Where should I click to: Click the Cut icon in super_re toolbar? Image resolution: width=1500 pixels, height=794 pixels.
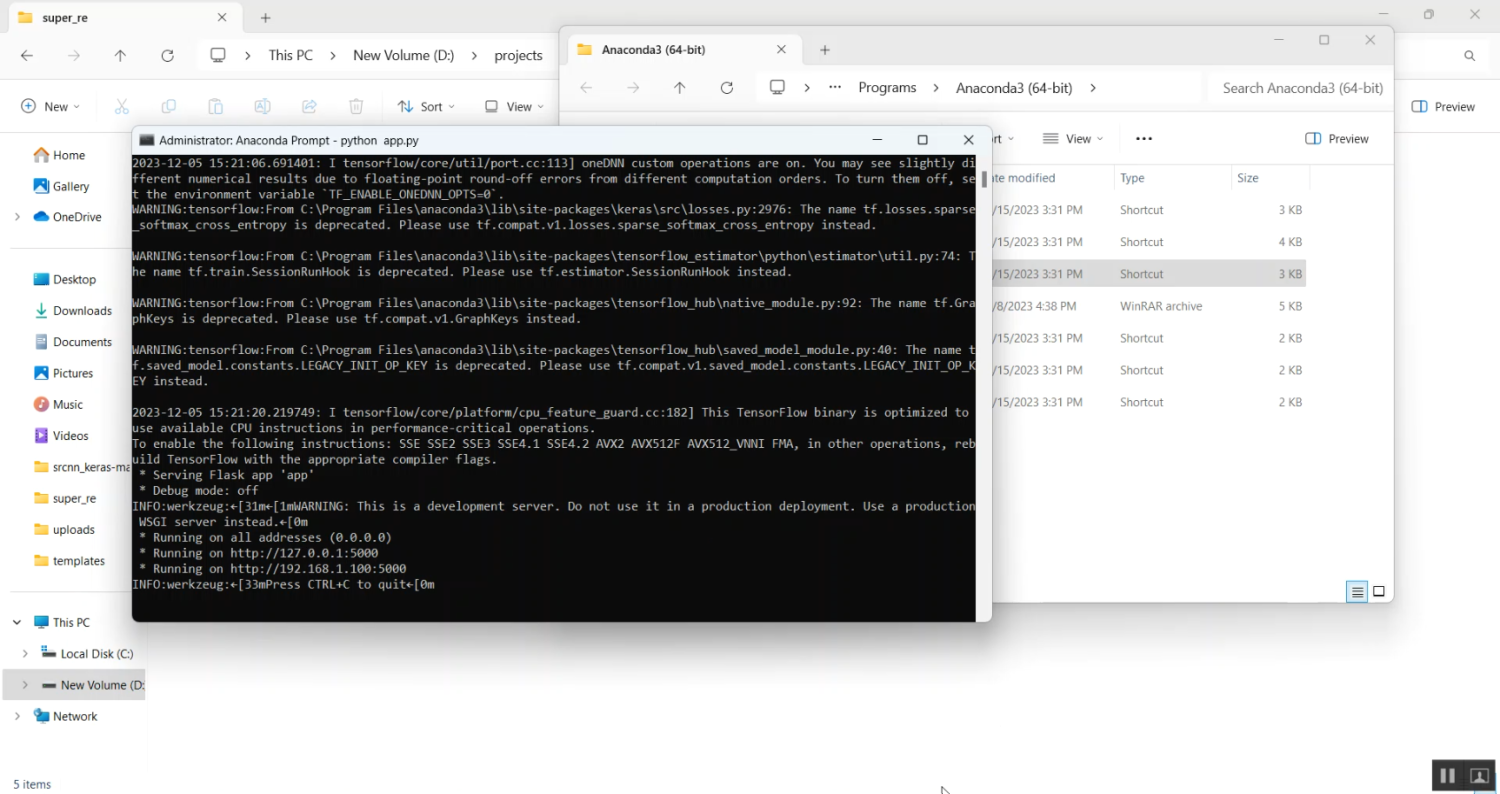(x=122, y=106)
